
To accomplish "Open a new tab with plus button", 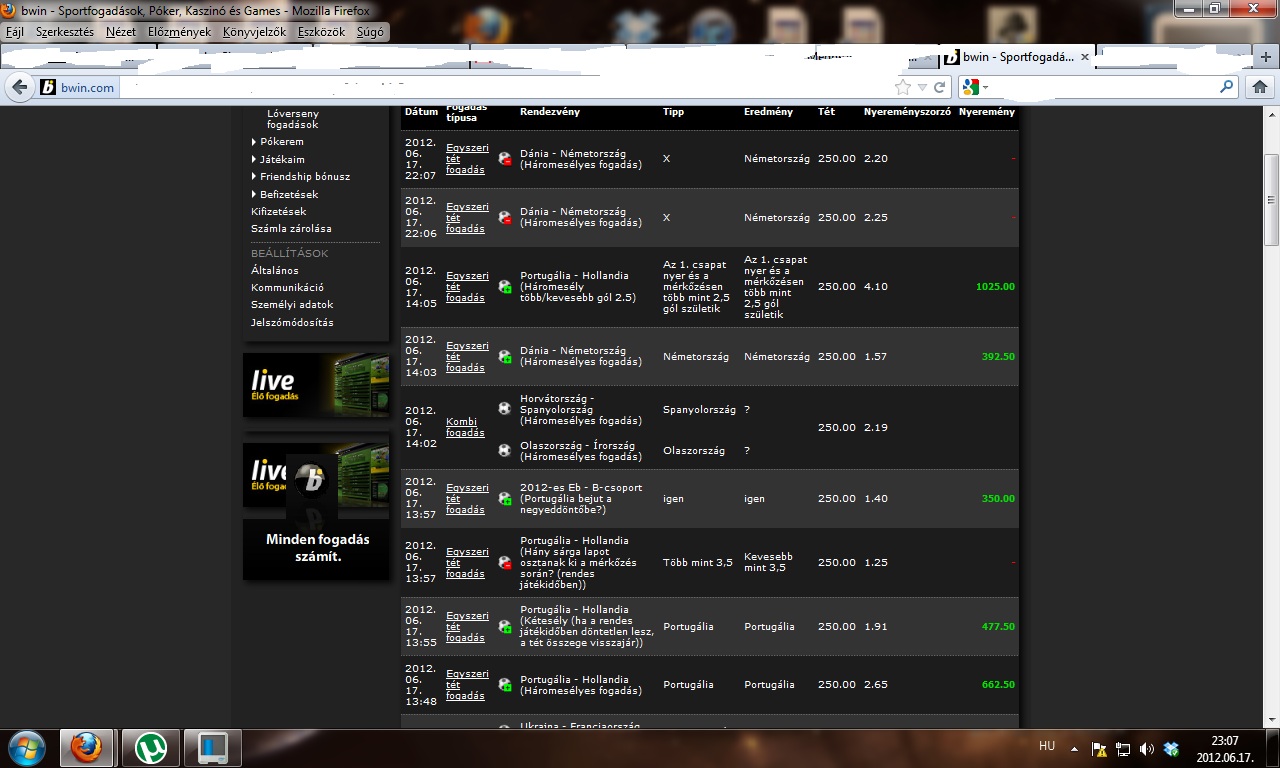I will [1266, 58].
